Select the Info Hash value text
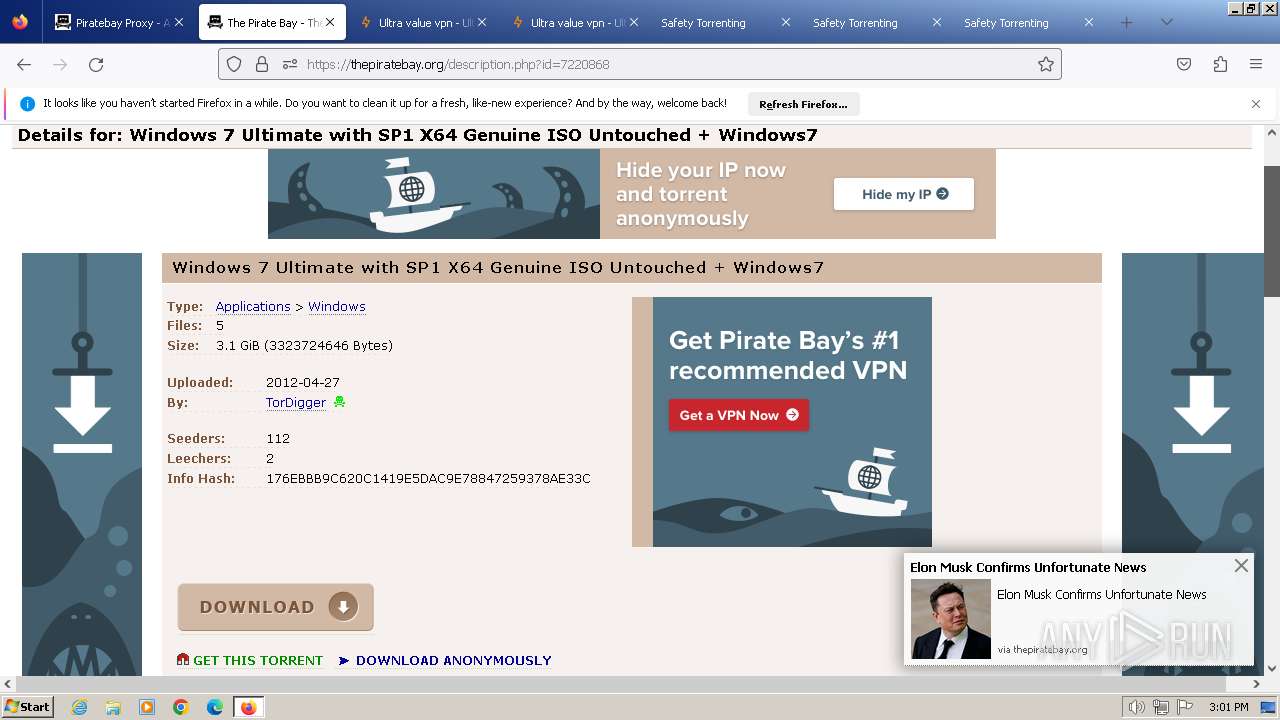Image resolution: width=1280 pixels, height=720 pixels. pos(428,478)
